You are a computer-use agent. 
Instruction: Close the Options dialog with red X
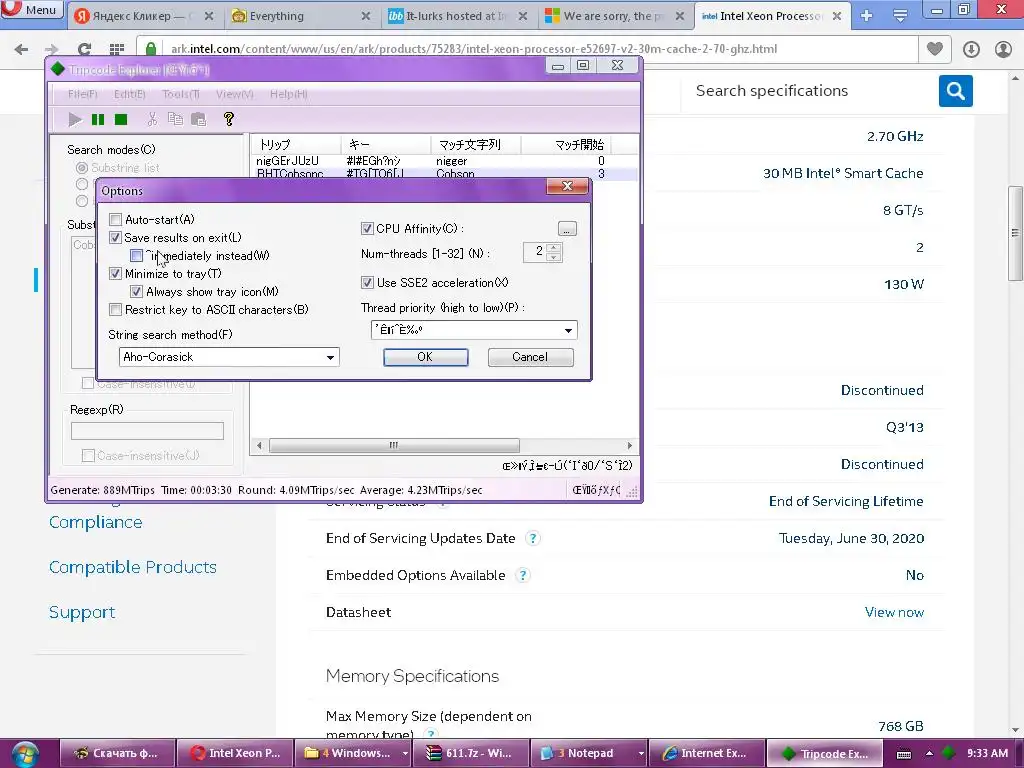click(567, 187)
